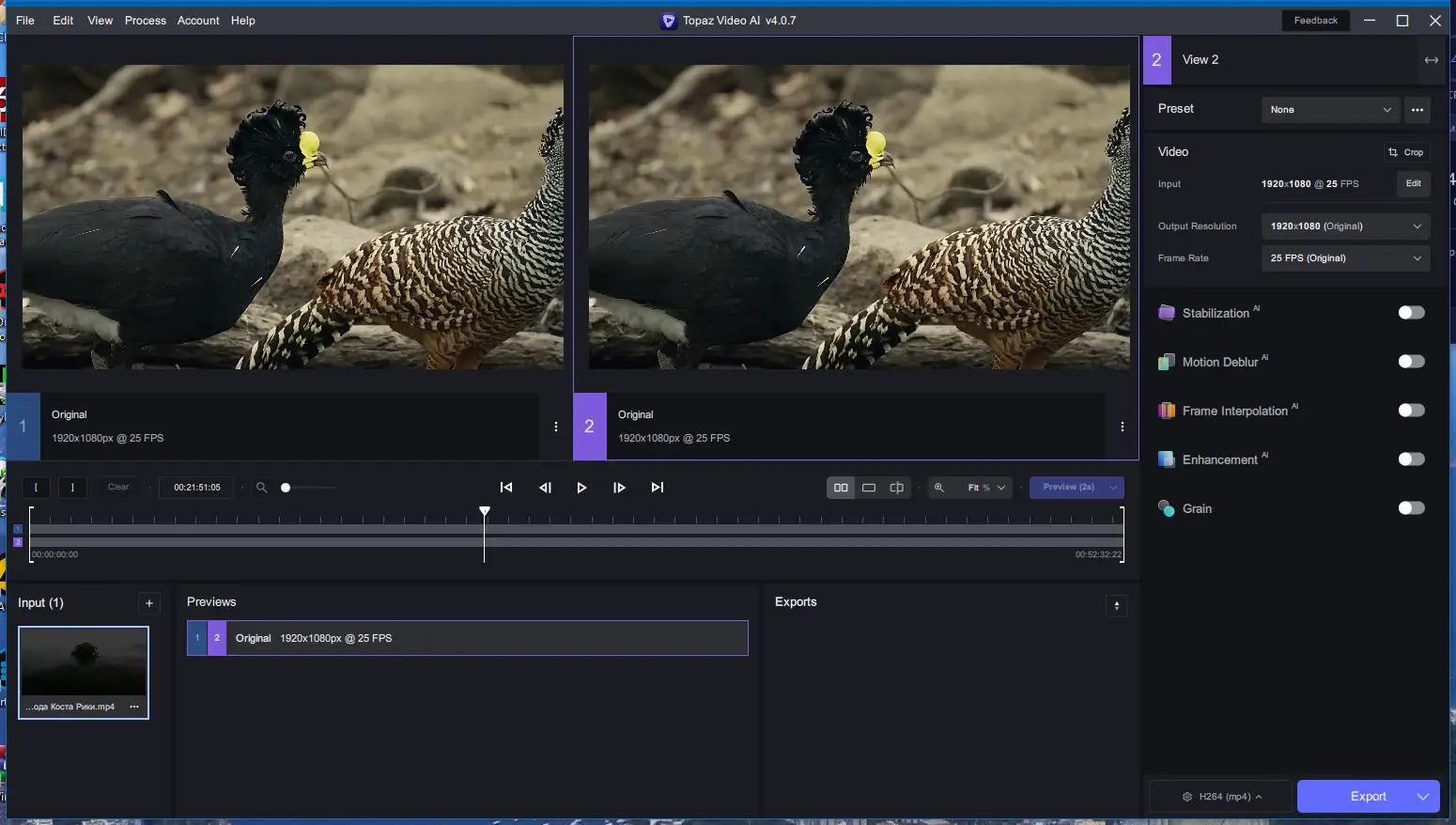Enable the Stabilization AI toggle
The height and width of the screenshot is (825, 1456).
pyautogui.click(x=1411, y=312)
